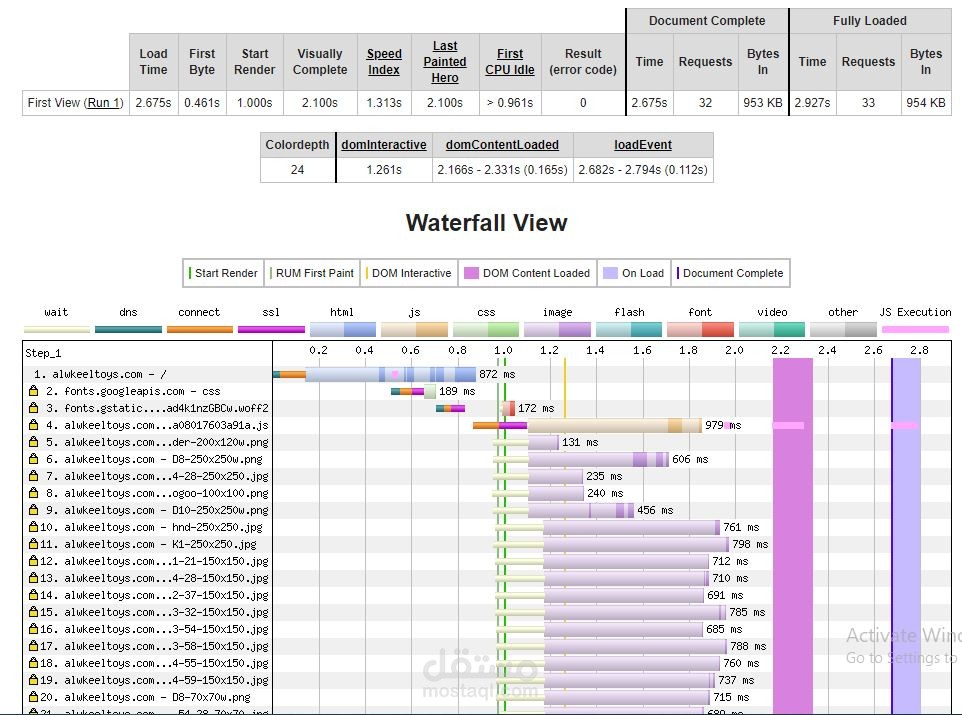
Task: Click the lock icon for request 2 fonts.googleapis.com
Action: click(33, 391)
